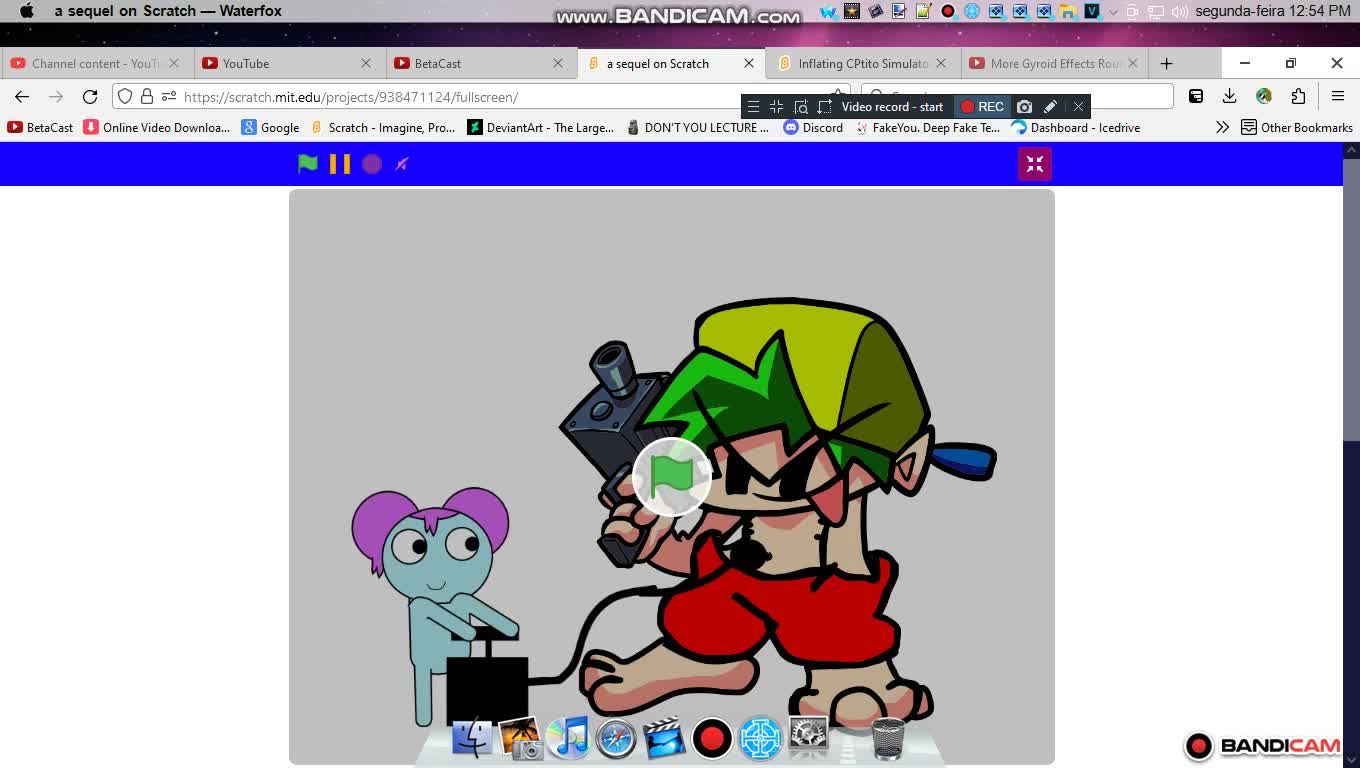Open the Waterfox hamburger menu
The height and width of the screenshot is (768, 1360).
click(x=1338, y=96)
